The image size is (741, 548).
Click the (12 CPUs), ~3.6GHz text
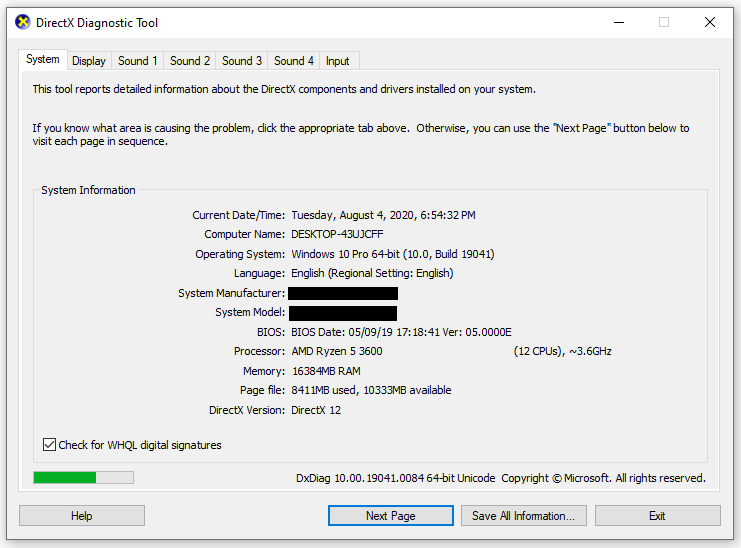point(562,351)
